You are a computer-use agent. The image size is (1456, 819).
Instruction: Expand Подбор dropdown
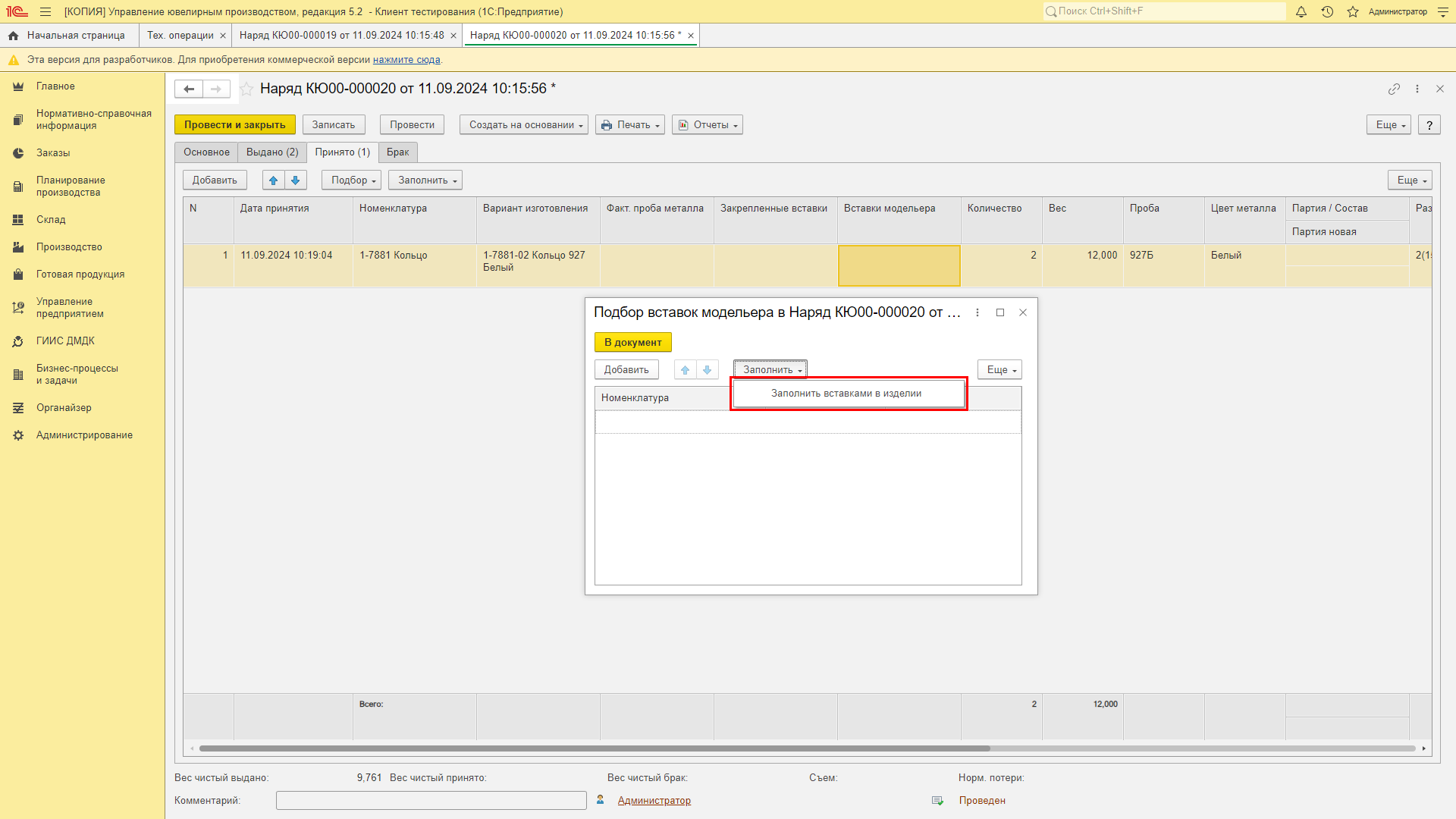352,180
